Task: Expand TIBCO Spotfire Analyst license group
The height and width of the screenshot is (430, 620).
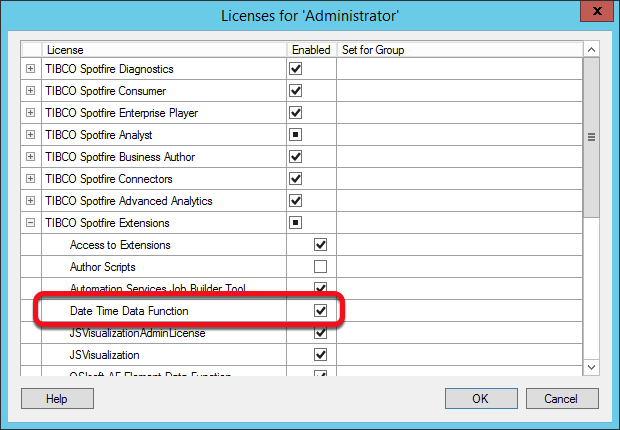Action: tap(30, 135)
